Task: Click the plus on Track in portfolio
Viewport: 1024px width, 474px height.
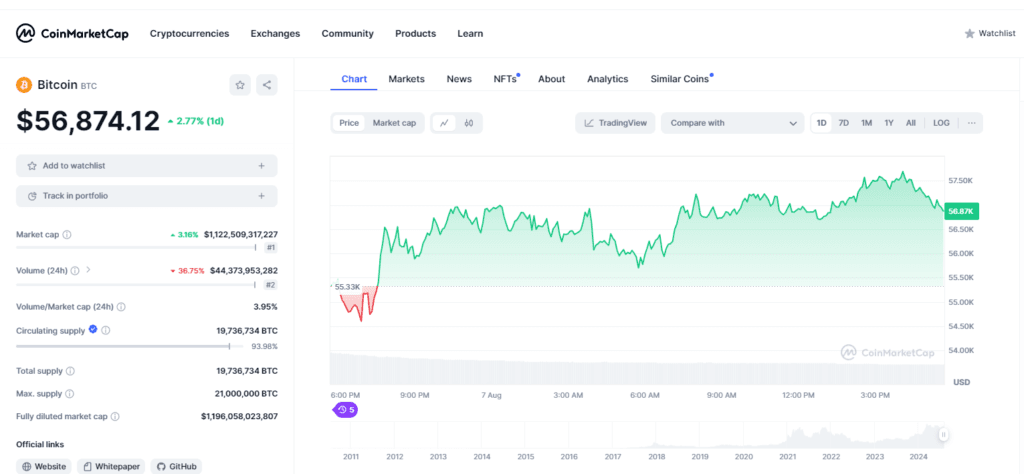Action: [261, 196]
